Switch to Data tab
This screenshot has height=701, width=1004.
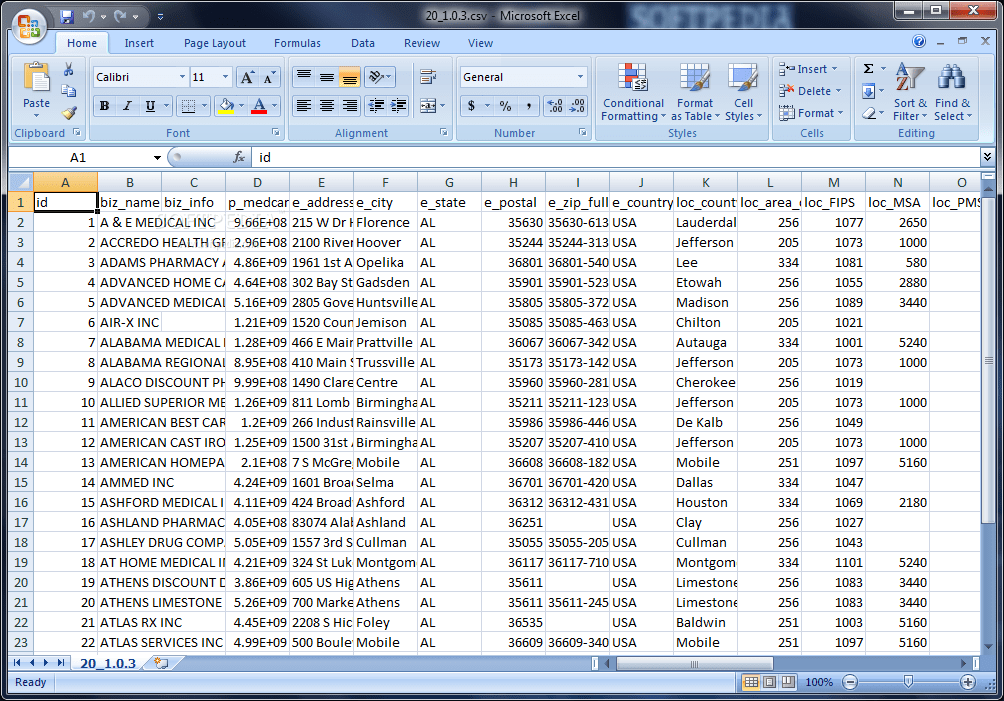tap(362, 43)
